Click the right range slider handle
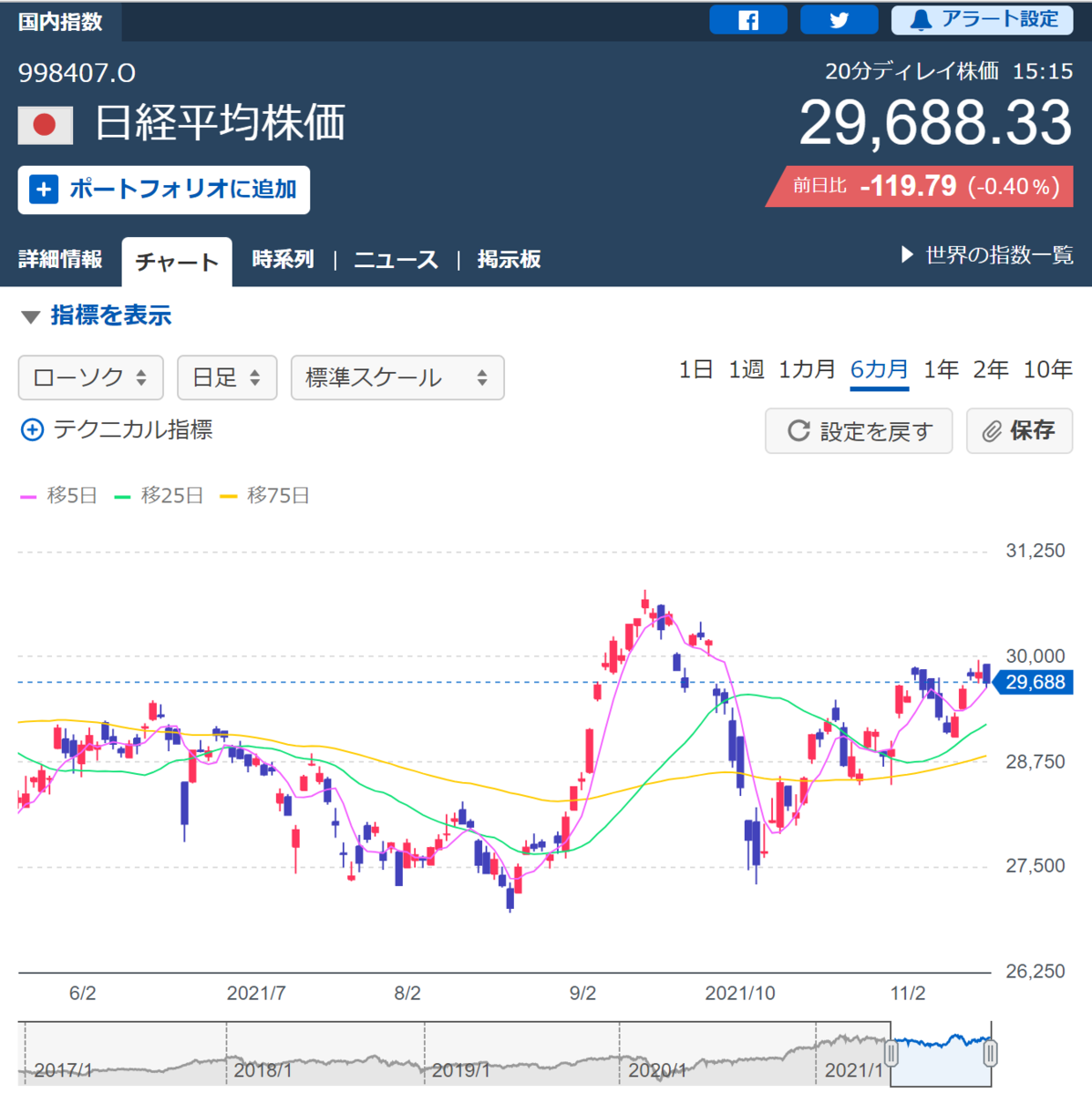Viewport: 1092px width, 1094px height. tap(990, 1054)
